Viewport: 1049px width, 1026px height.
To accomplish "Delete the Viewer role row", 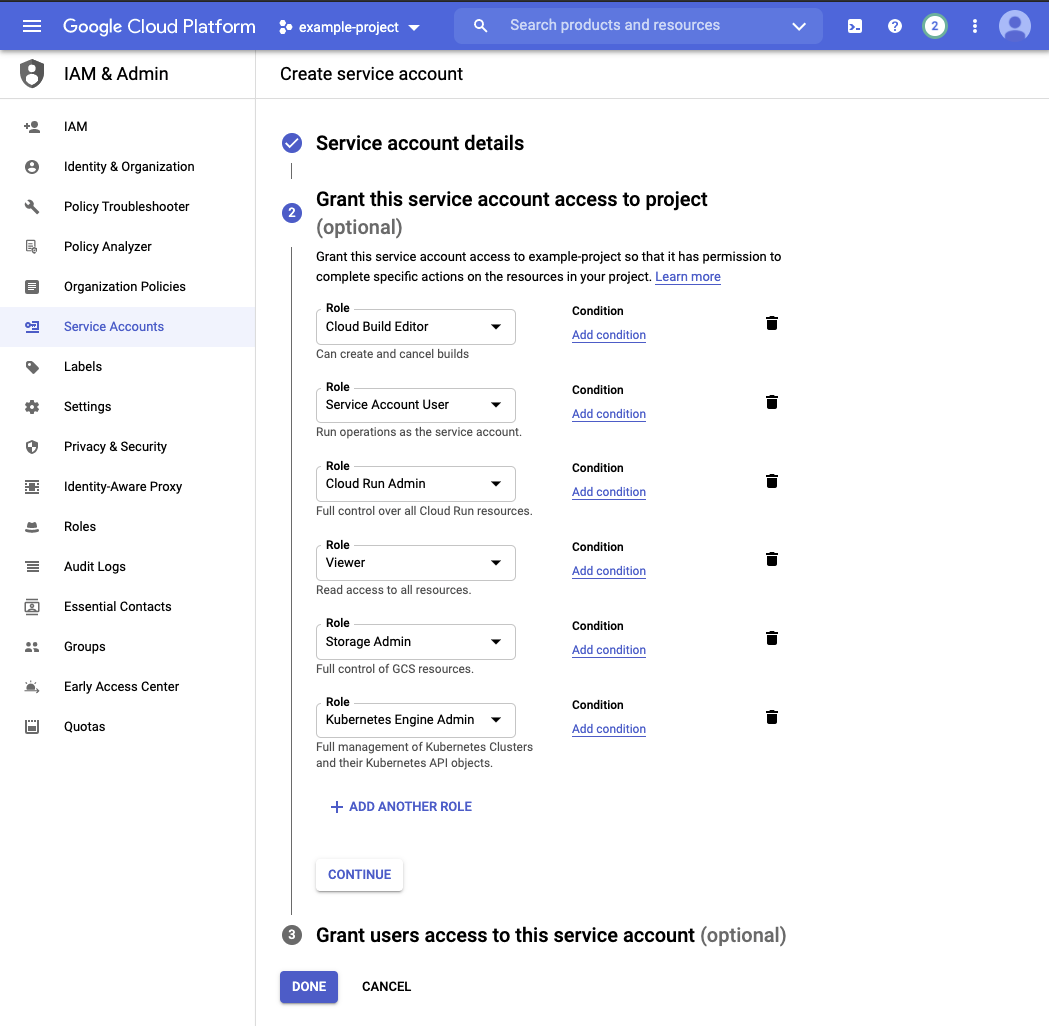I will pos(771,559).
